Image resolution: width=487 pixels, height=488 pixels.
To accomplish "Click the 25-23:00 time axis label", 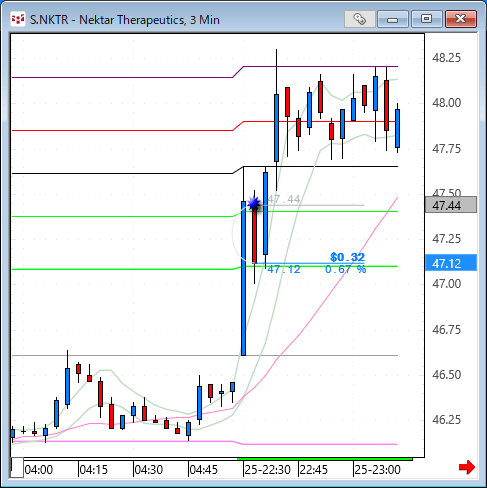I will (x=377, y=470).
